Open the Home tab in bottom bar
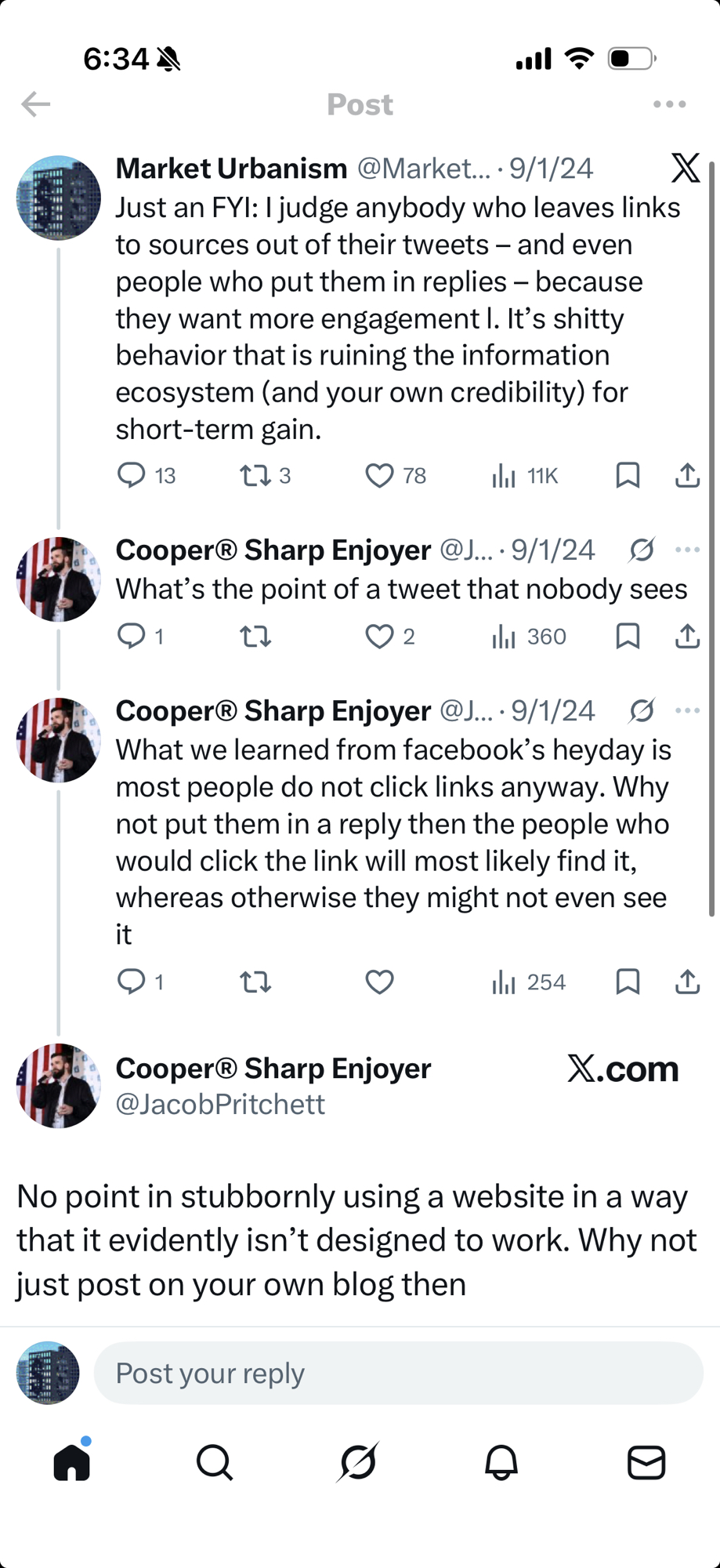The height and width of the screenshot is (1568, 720). (x=72, y=1462)
